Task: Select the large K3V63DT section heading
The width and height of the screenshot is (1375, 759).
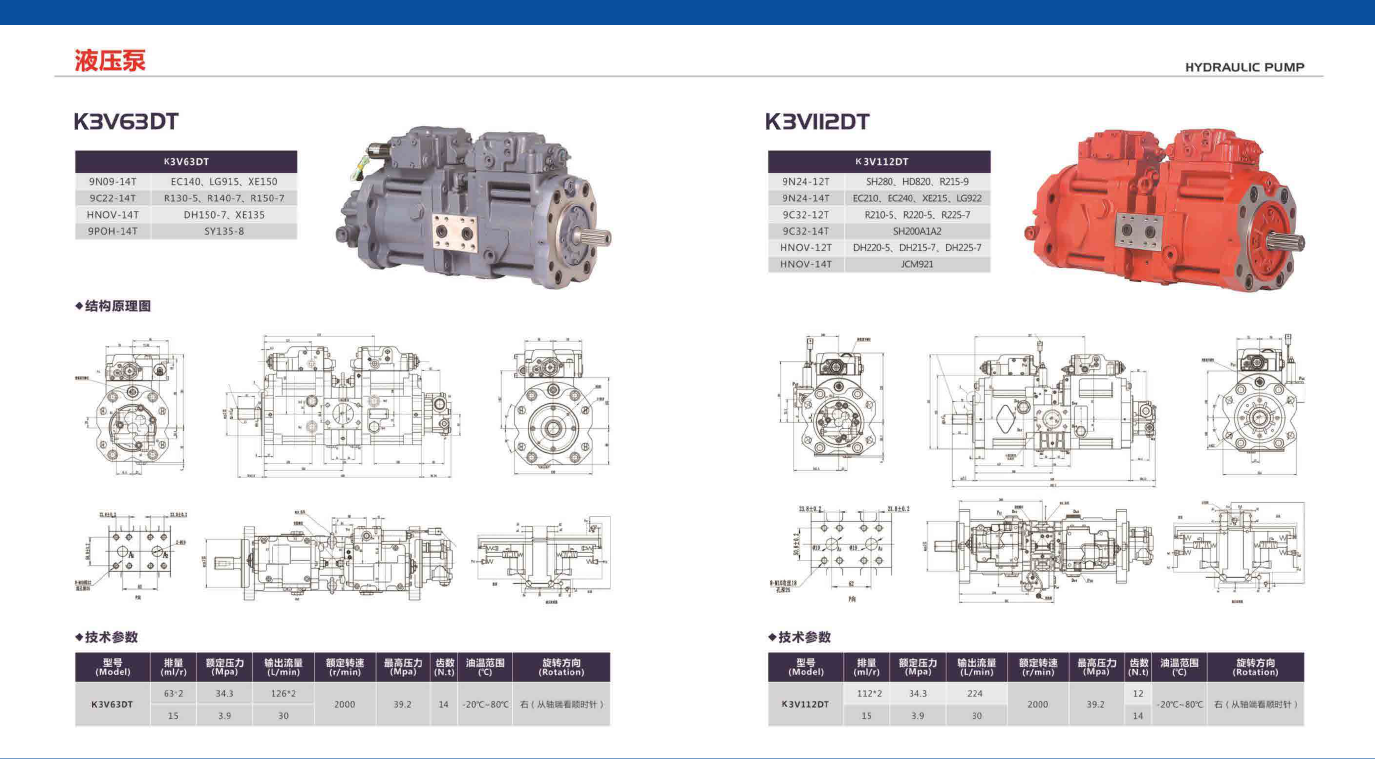Action: tap(126, 122)
